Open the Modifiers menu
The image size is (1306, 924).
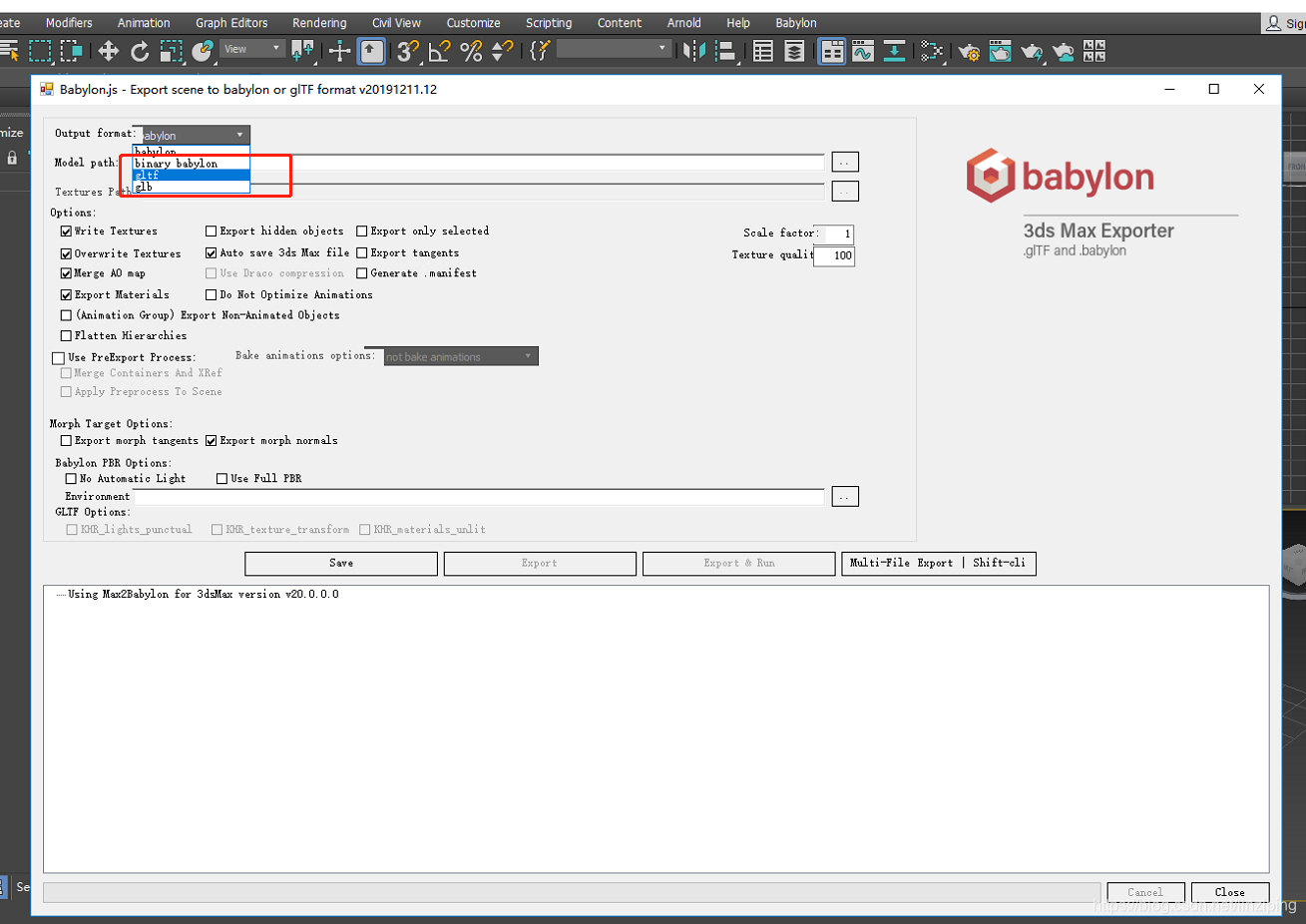click(x=69, y=23)
